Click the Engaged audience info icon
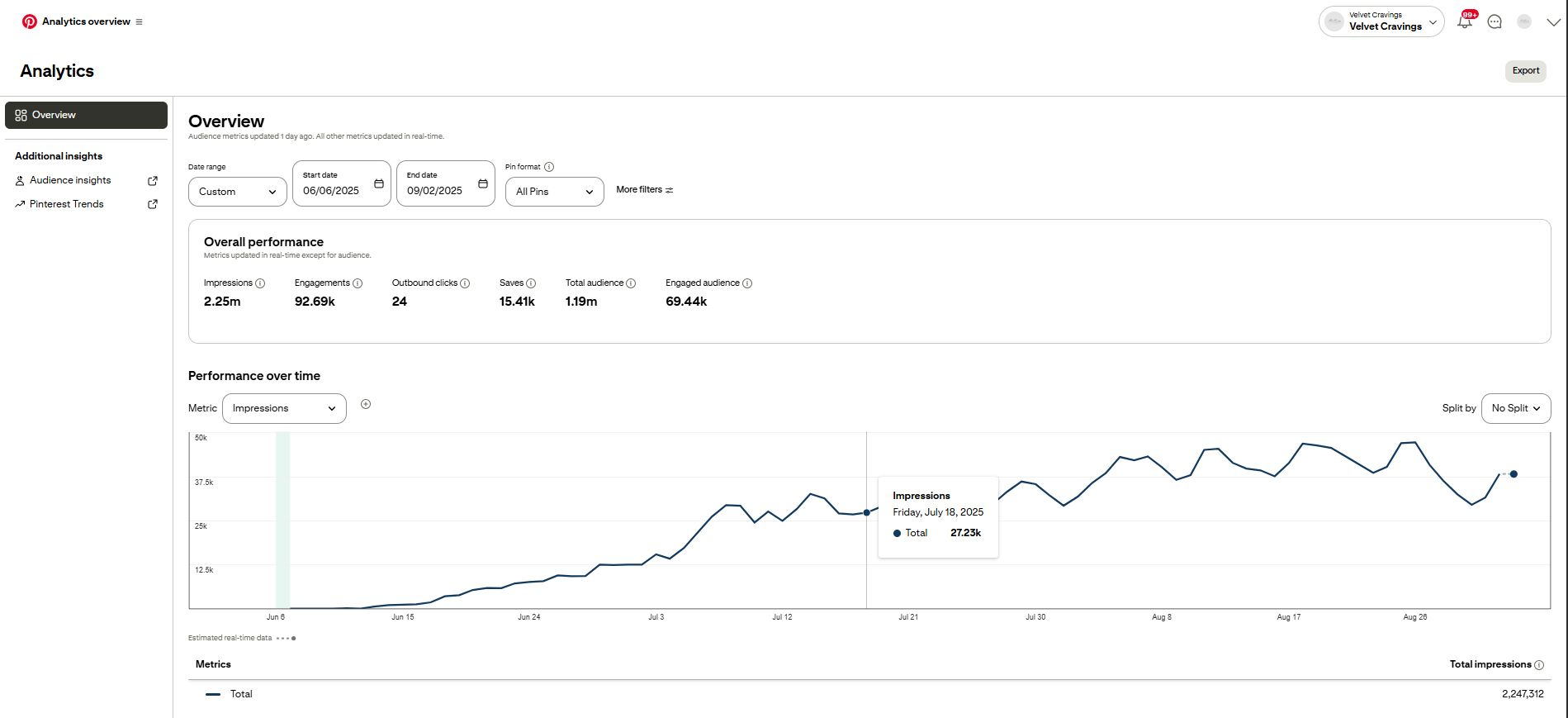Image resolution: width=1568 pixels, height=718 pixels. (747, 283)
